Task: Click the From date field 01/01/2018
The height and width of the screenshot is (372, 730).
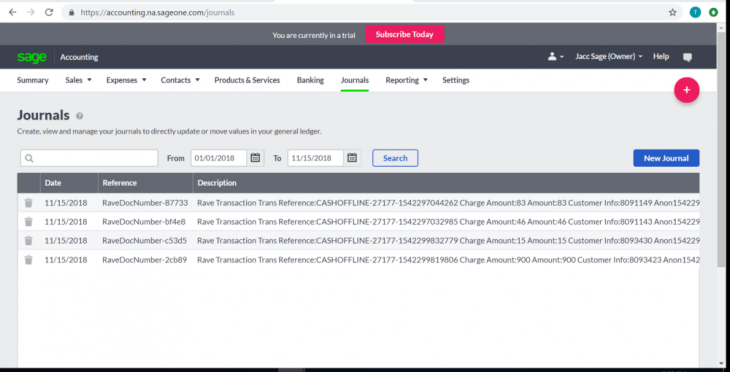Action: [x=218, y=158]
